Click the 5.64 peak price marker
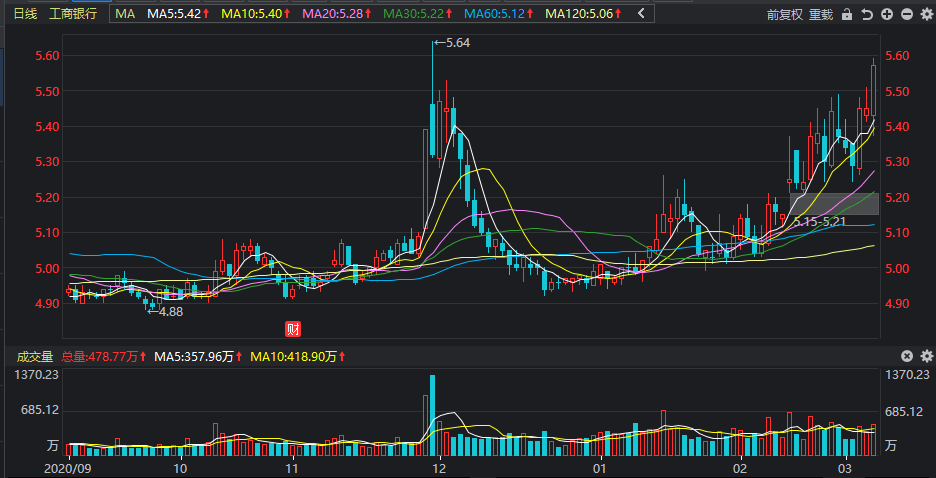This screenshot has width=936, height=478. click(455, 43)
